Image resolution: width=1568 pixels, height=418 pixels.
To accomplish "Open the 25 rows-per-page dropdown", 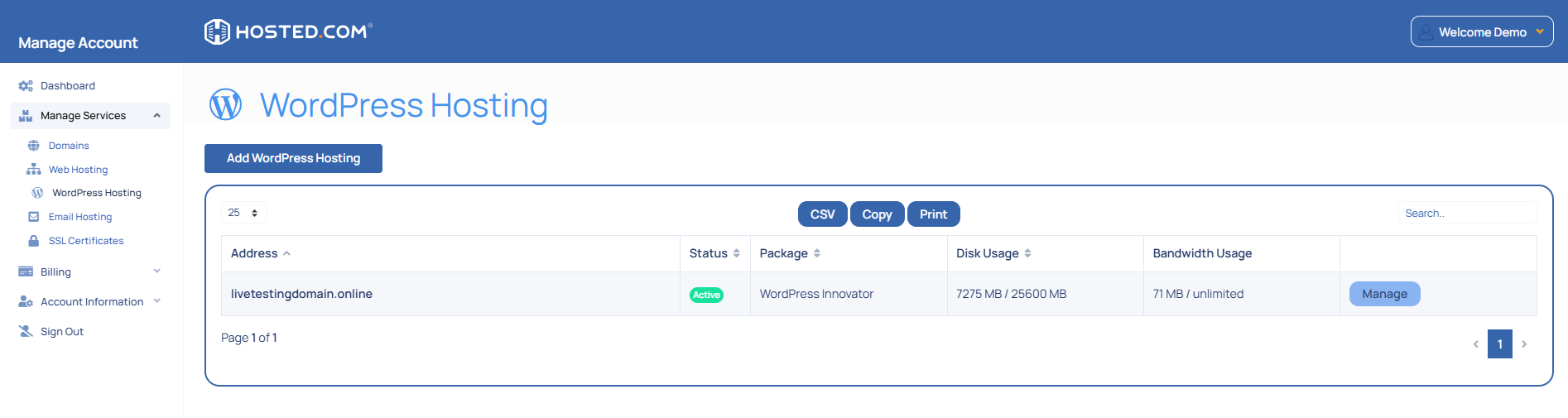I will pos(243,213).
